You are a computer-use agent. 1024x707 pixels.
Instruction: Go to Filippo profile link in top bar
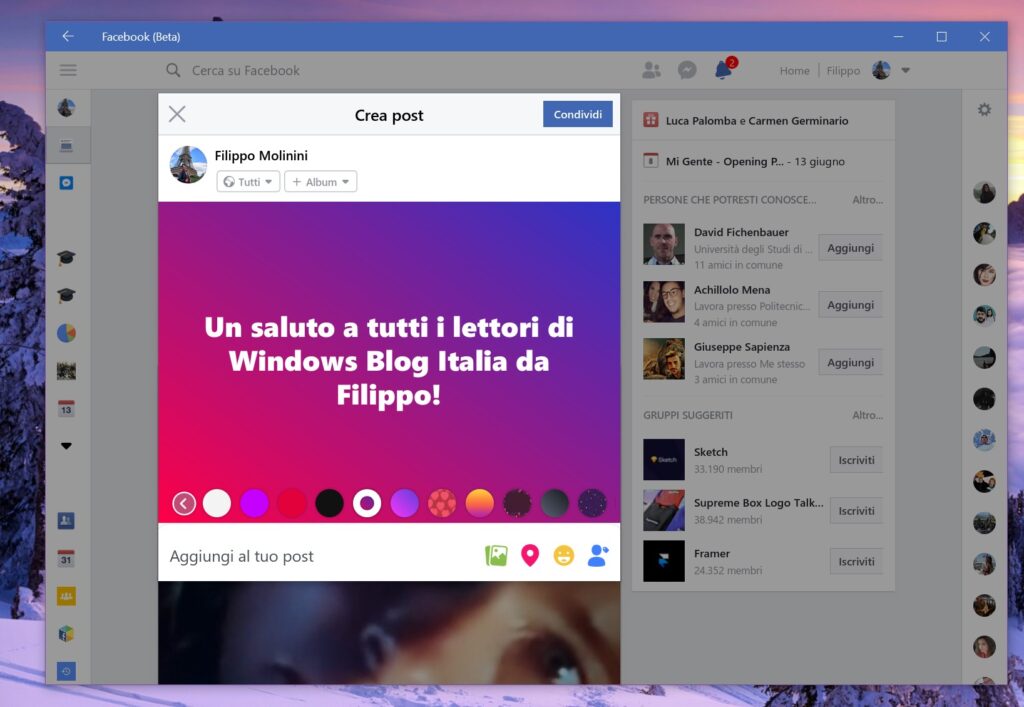(843, 71)
